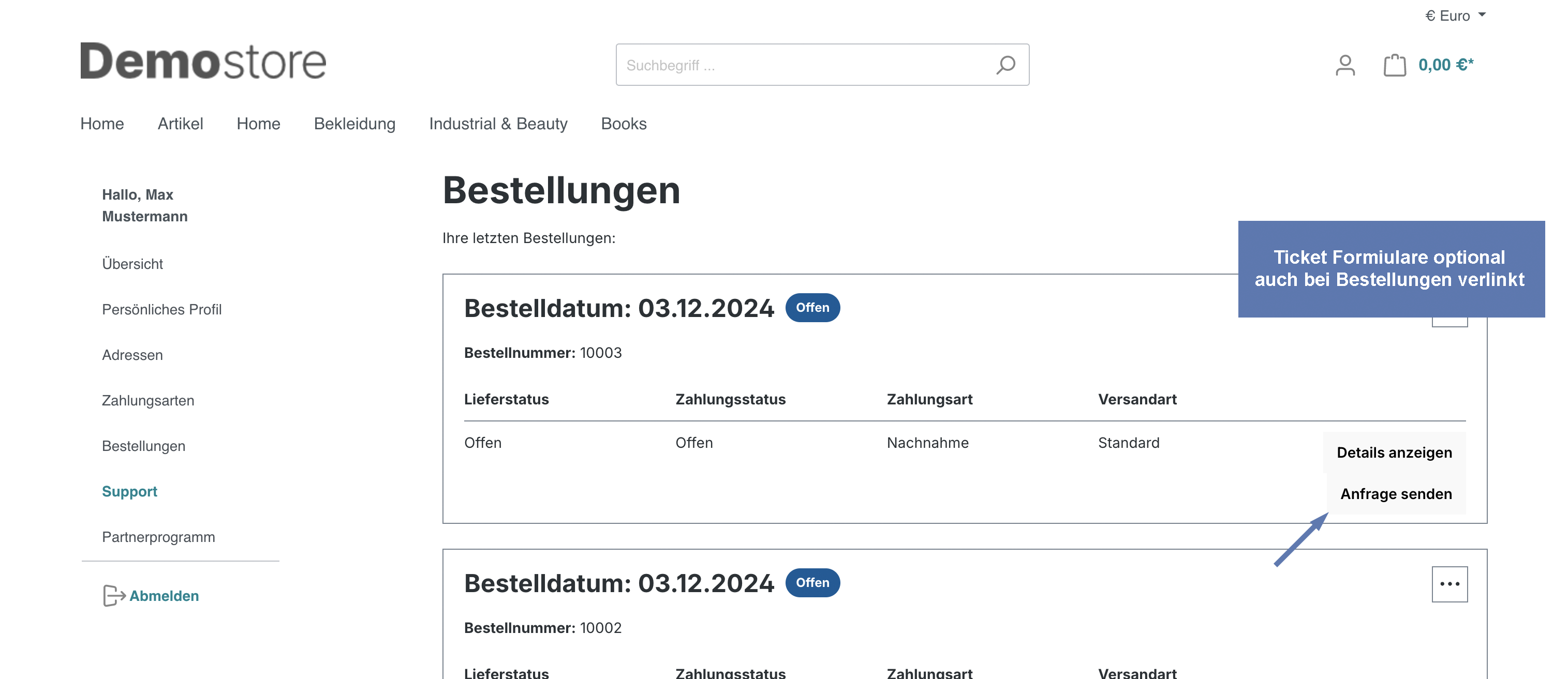This screenshot has width=1568, height=679.
Task: Click Bestellnummer 10003 text
Action: coord(542,353)
